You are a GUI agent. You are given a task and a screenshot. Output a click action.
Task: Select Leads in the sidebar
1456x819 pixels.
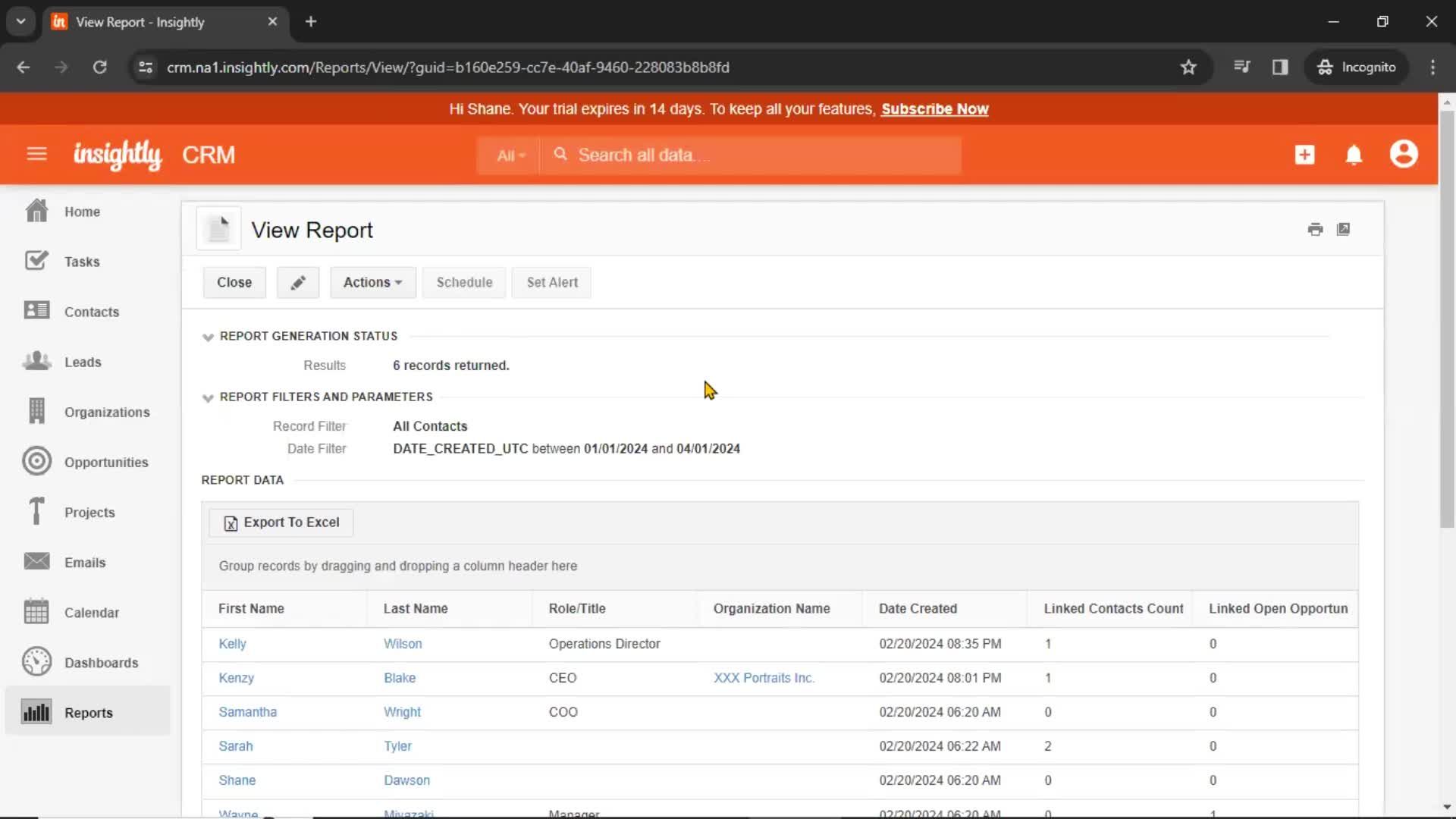[x=83, y=362]
